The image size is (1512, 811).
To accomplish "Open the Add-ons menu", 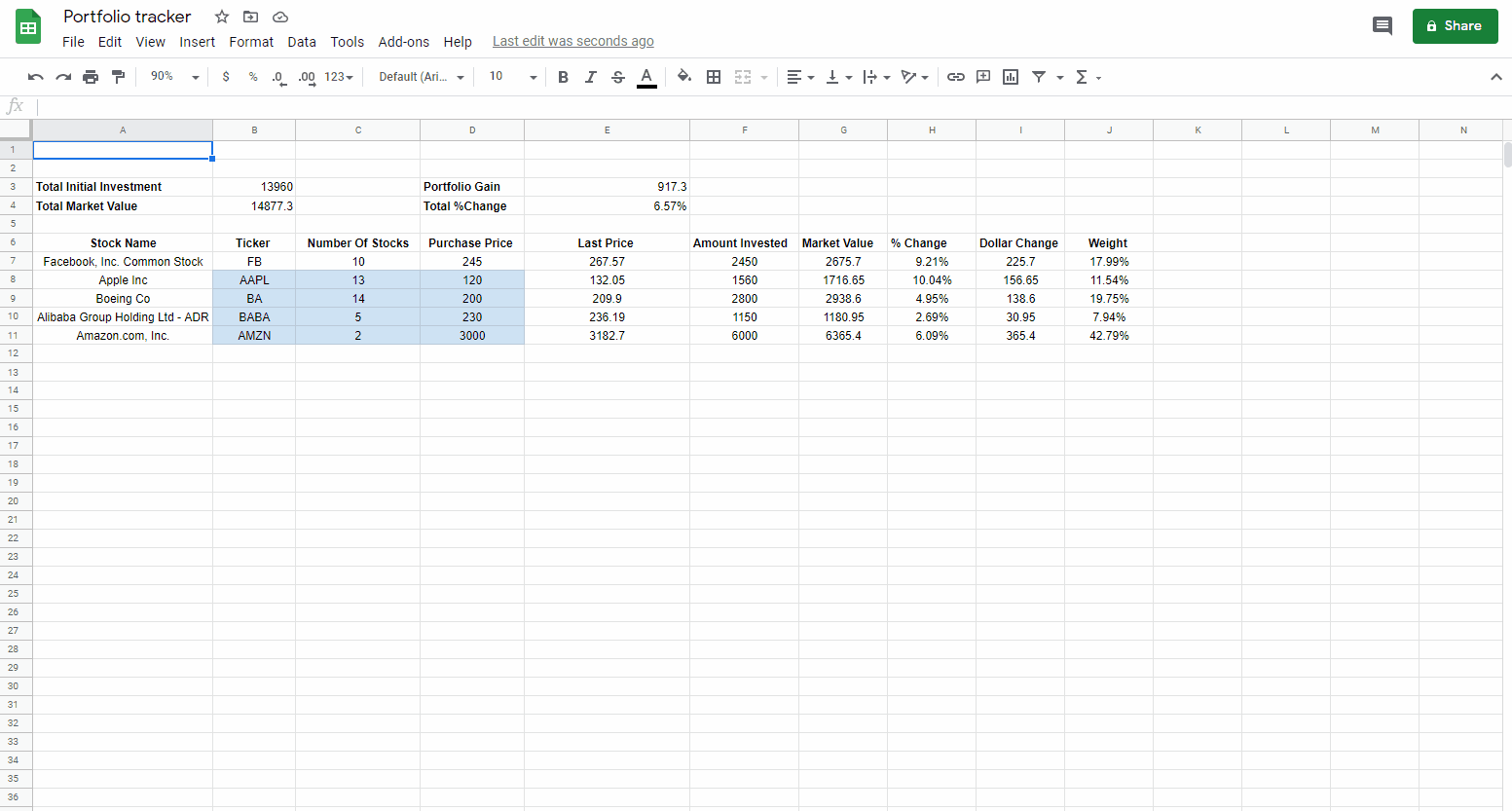I will tap(403, 42).
